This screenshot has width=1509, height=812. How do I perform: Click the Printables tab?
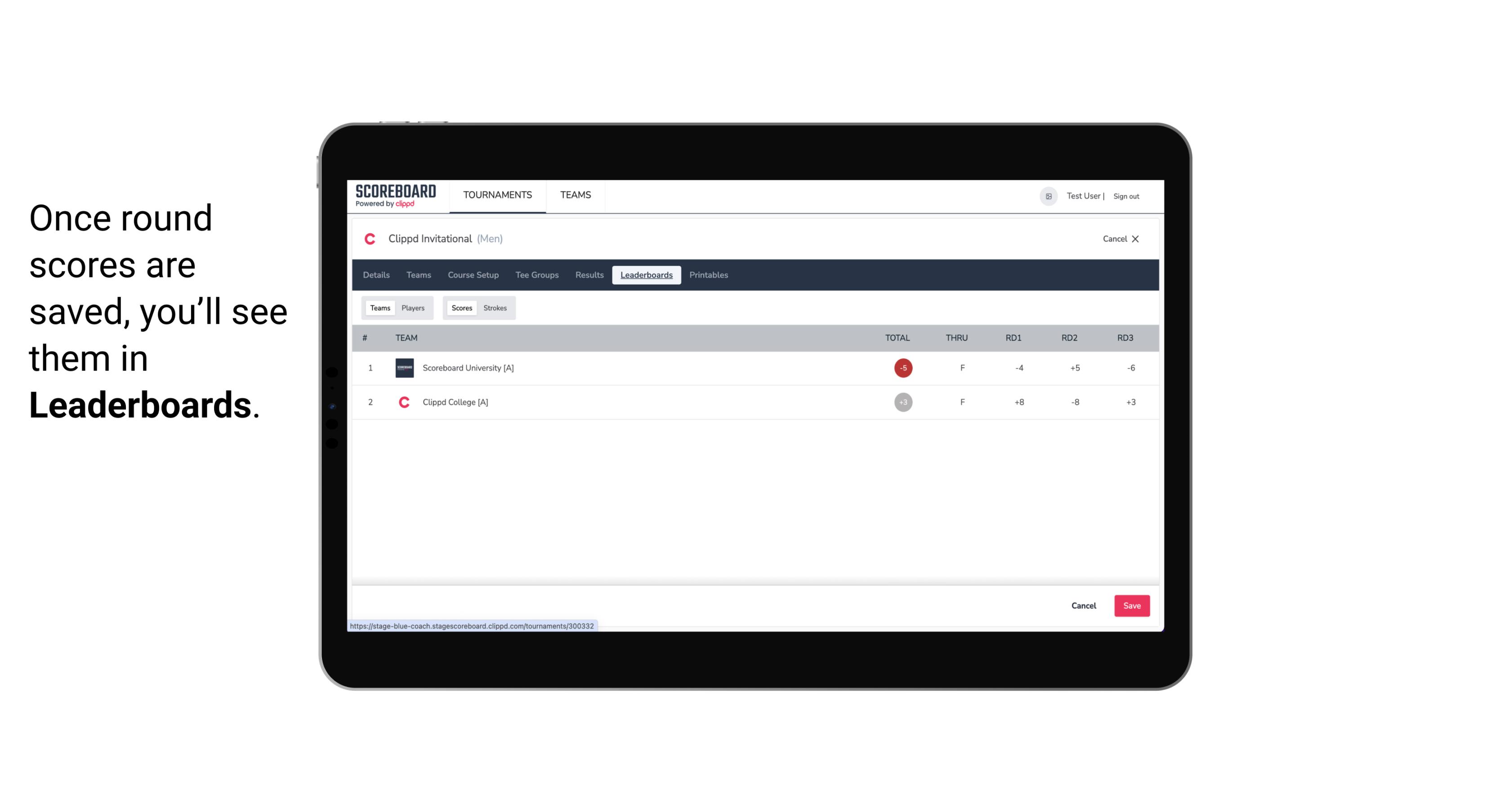[x=709, y=275]
